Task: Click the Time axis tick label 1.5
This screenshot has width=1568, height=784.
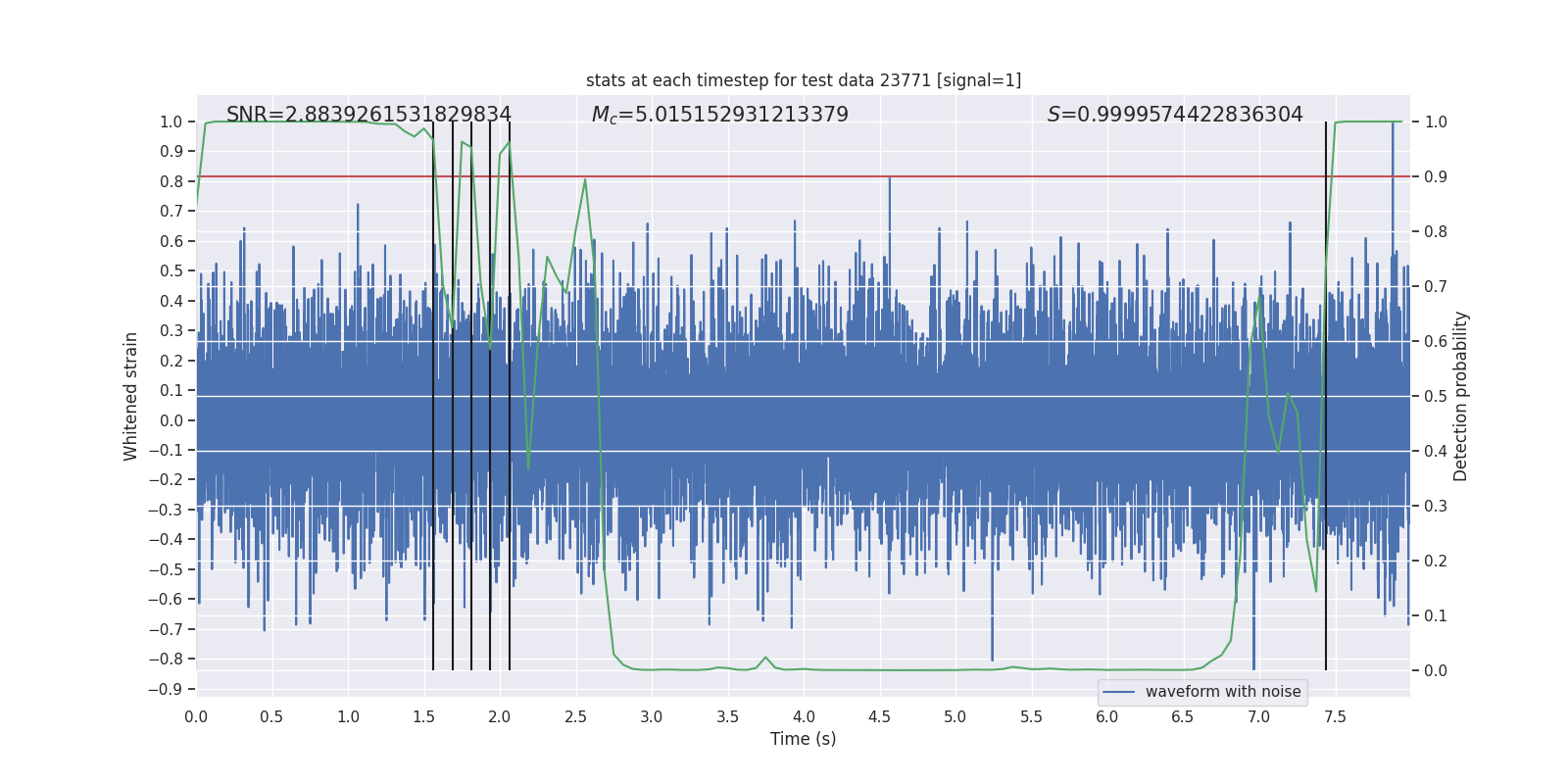Action: tap(423, 716)
